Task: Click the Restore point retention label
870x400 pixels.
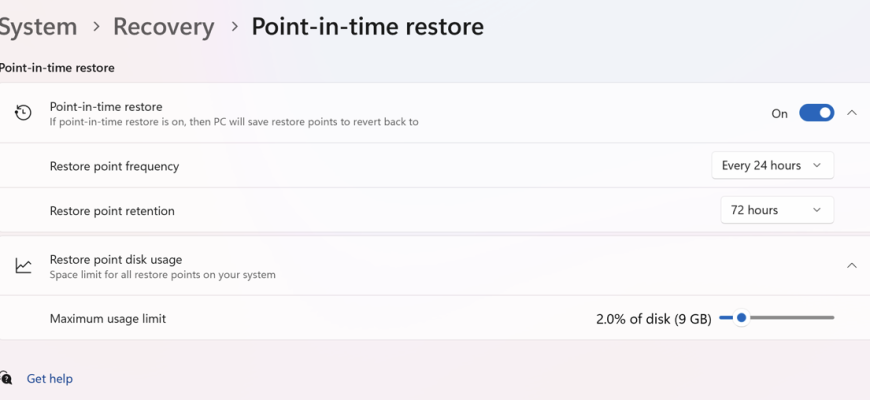Action: pyautogui.click(x=112, y=210)
